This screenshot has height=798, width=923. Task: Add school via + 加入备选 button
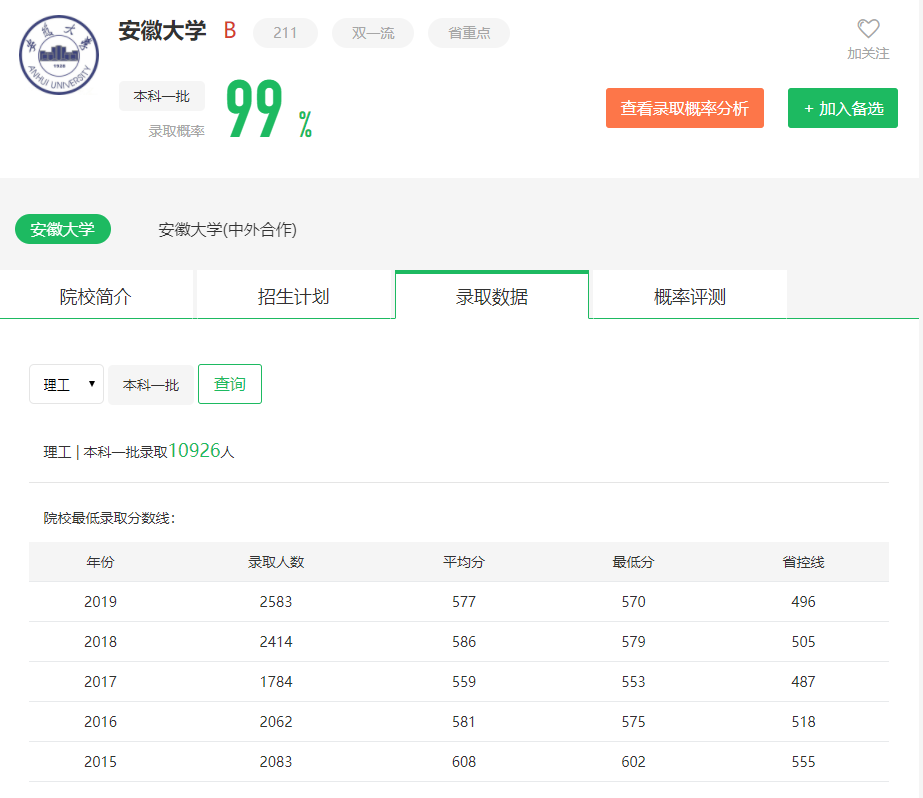[842, 108]
